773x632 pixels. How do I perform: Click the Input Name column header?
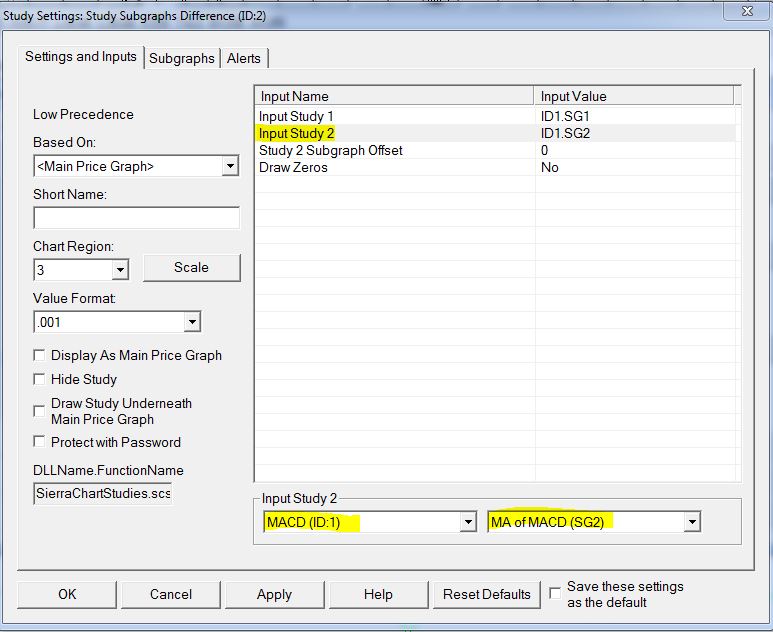click(394, 96)
